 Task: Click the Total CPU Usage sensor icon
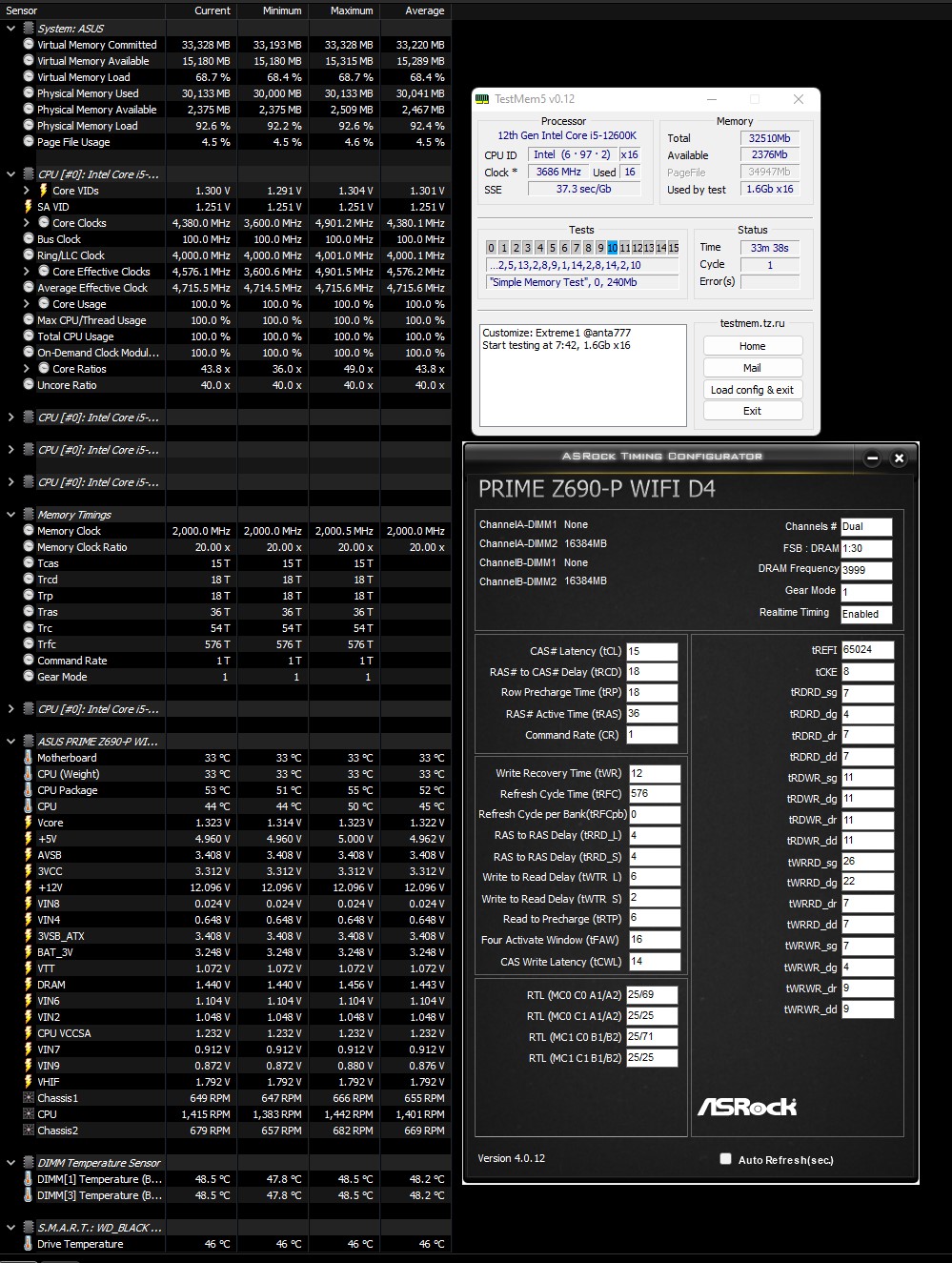pos(29,336)
